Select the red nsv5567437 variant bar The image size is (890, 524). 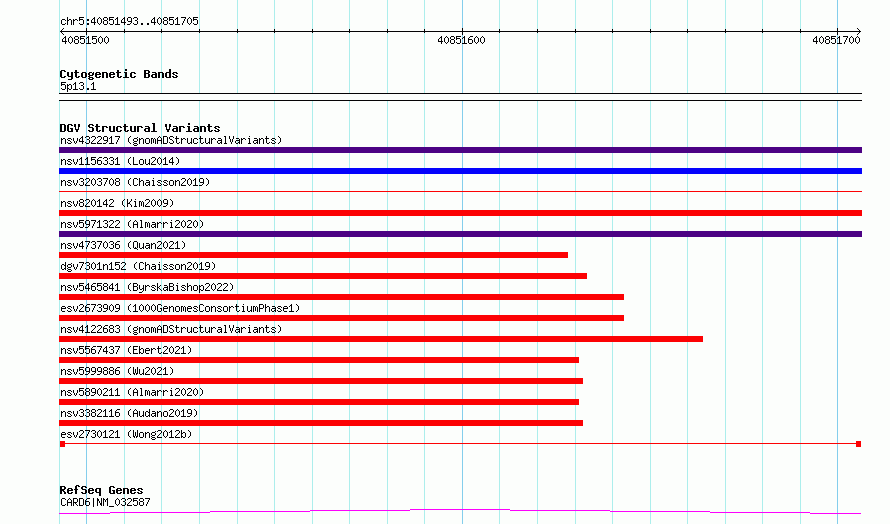pos(319,360)
